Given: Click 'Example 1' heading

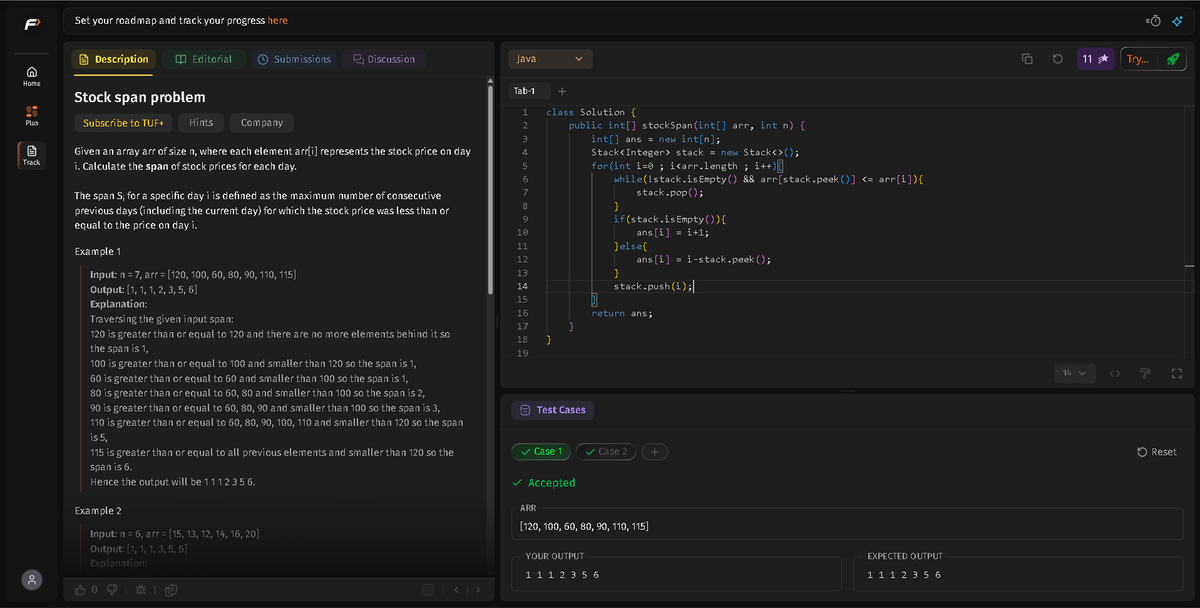Looking at the screenshot, I should point(98,250).
